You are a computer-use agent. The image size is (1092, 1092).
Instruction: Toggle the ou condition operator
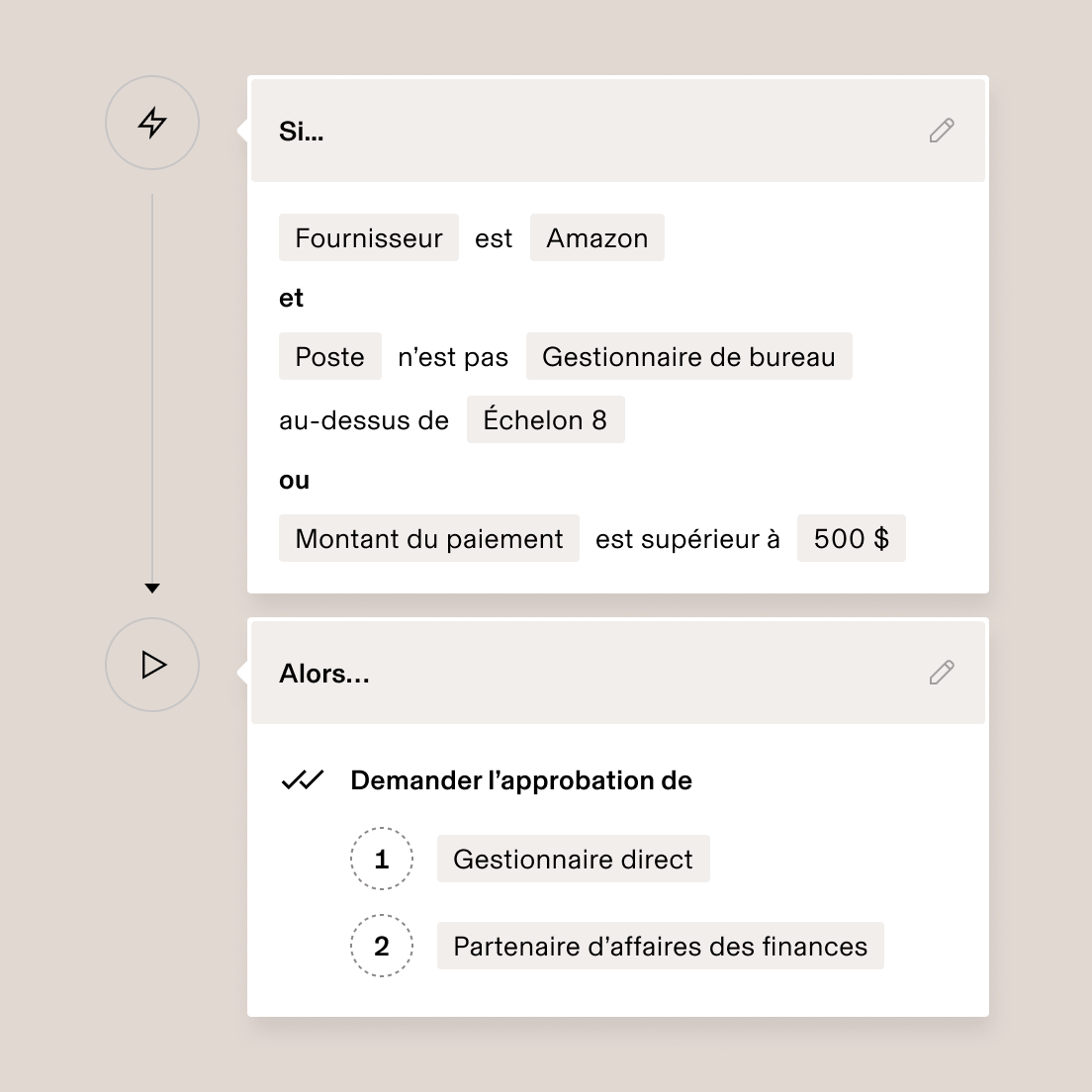pyautogui.click(x=294, y=480)
